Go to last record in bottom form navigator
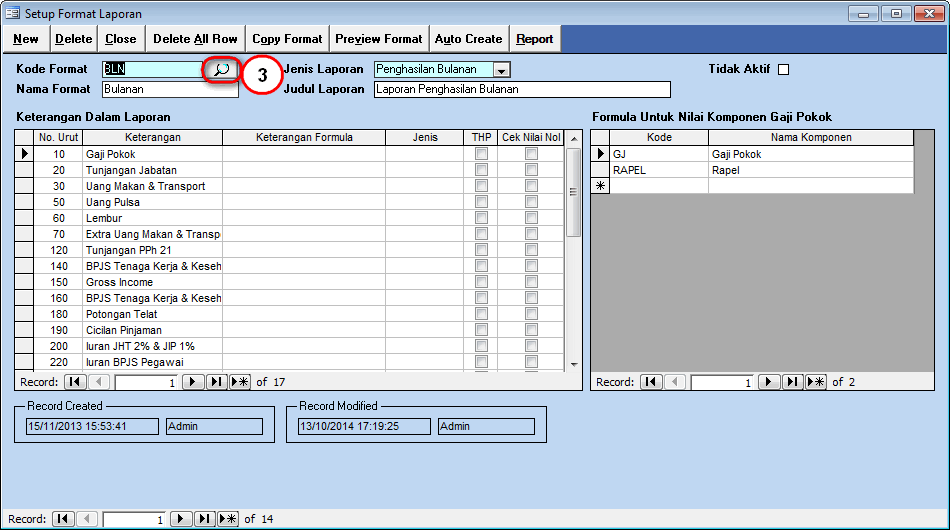Viewport: 950px width, 530px height. 205,519
